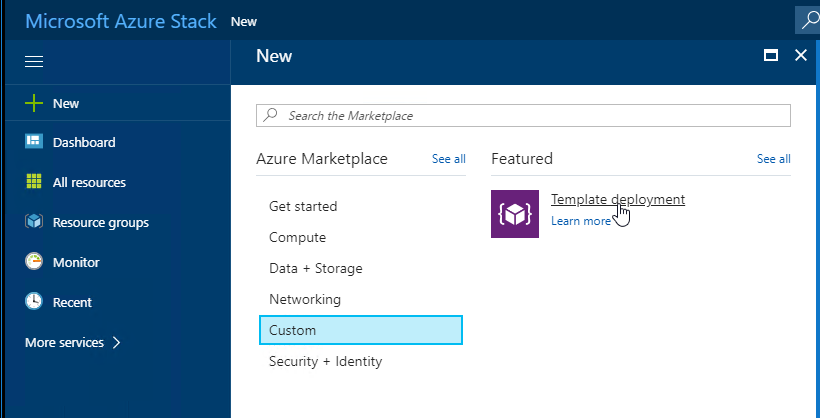Select the Networking category
The image size is (820, 418).
(x=305, y=299)
